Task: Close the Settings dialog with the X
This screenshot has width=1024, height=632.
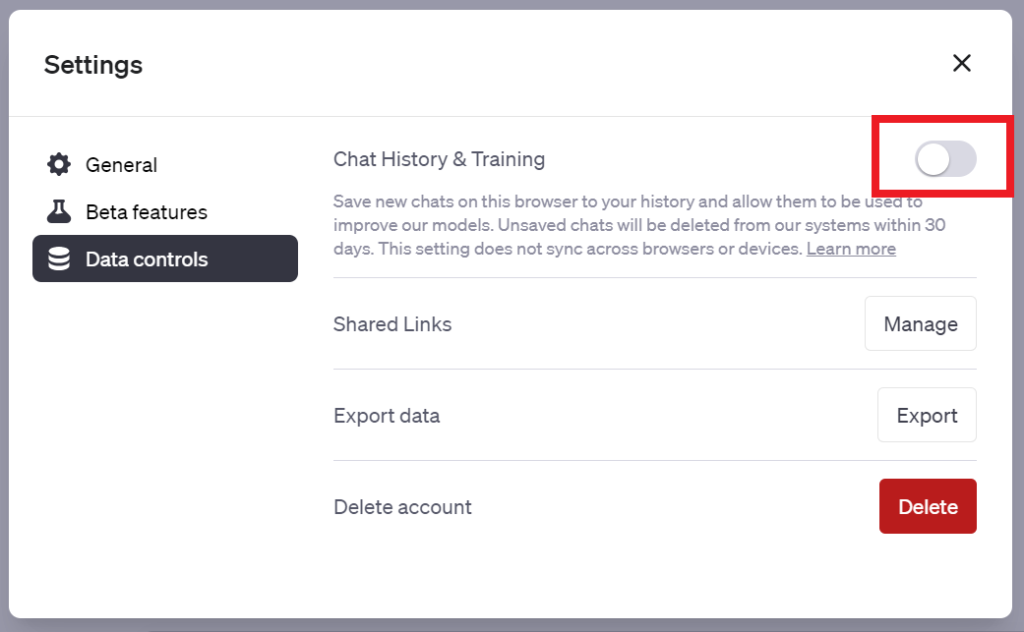Action: point(962,64)
